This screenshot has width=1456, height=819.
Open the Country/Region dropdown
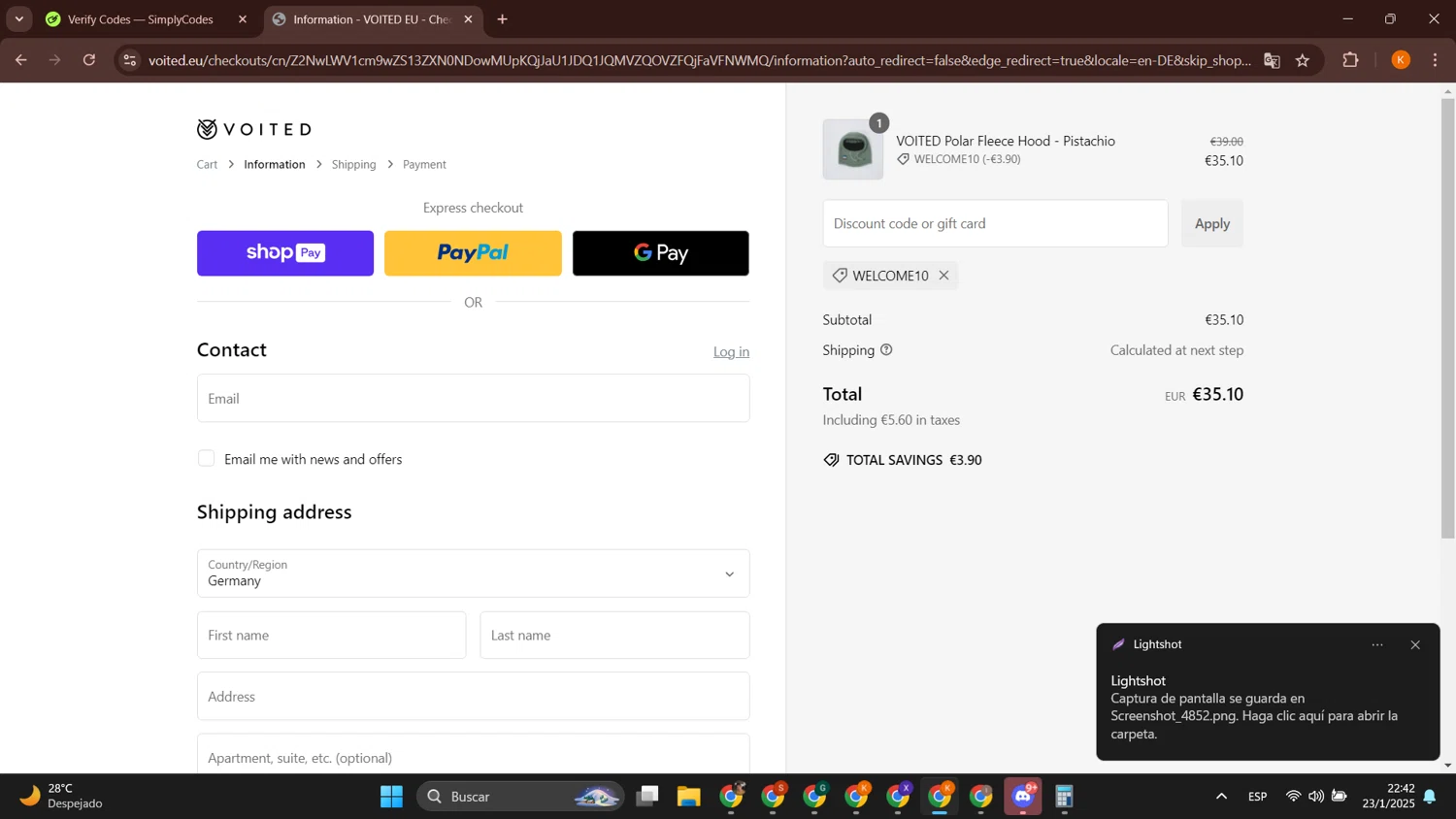pos(473,573)
